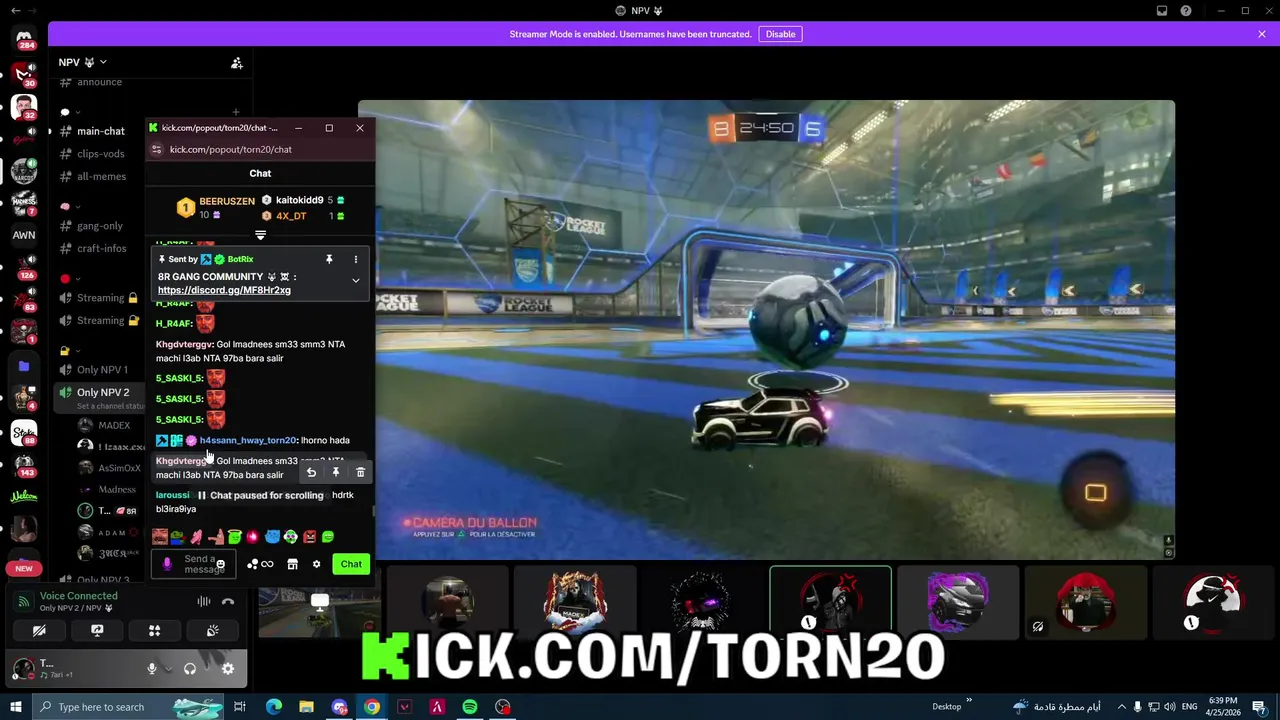The image size is (1280, 720).
Task: Unpin the BotRix pinned message
Action: click(329, 259)
